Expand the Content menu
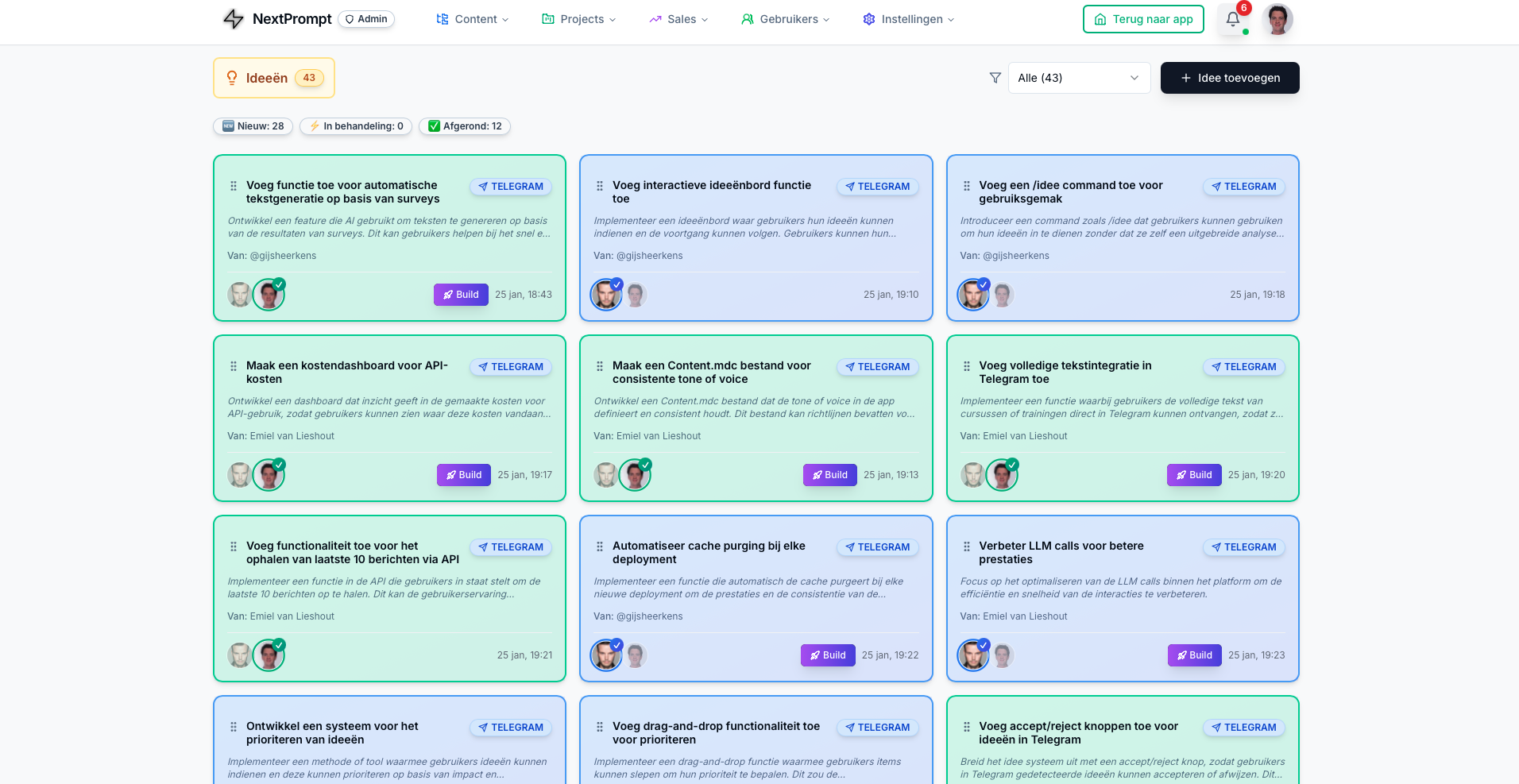Viewport: 1519px width, 784px height. [473, 19]
